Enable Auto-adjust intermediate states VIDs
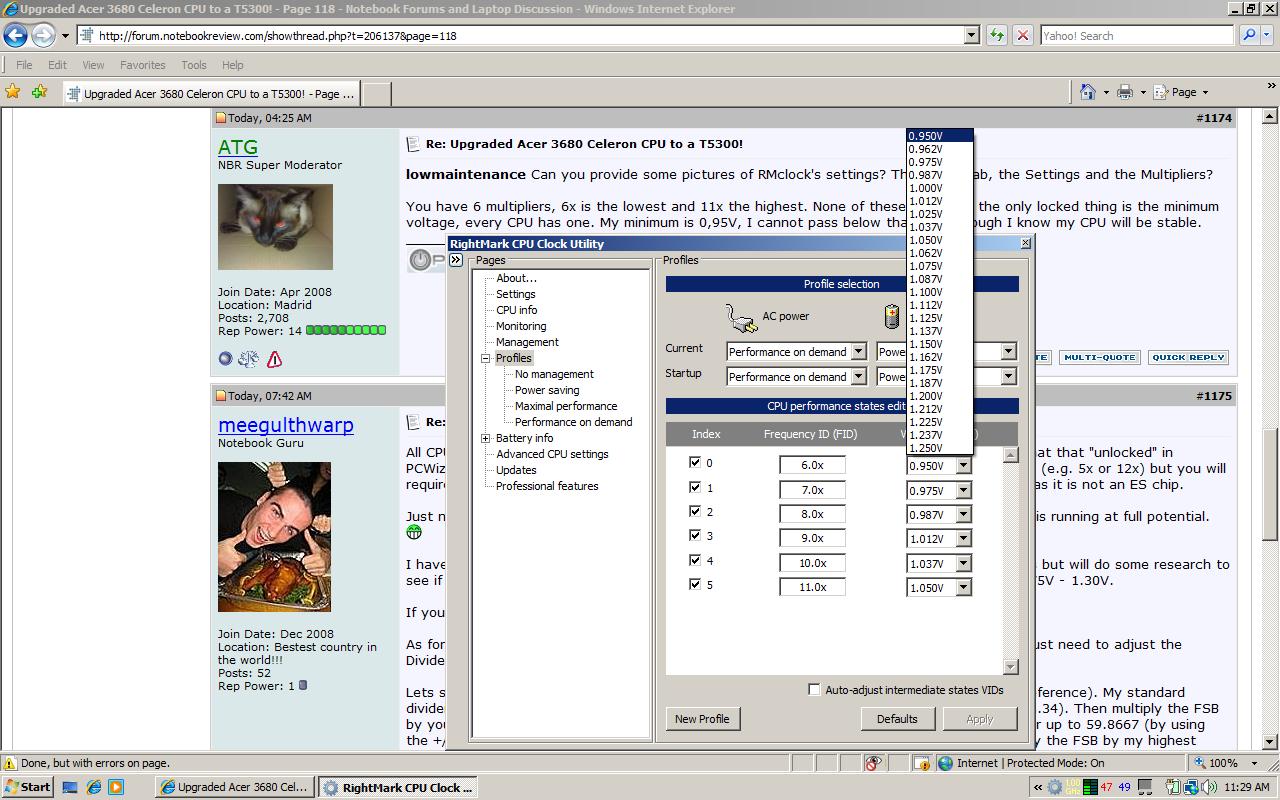This screenshot has width=1280, height=800. 814,690
